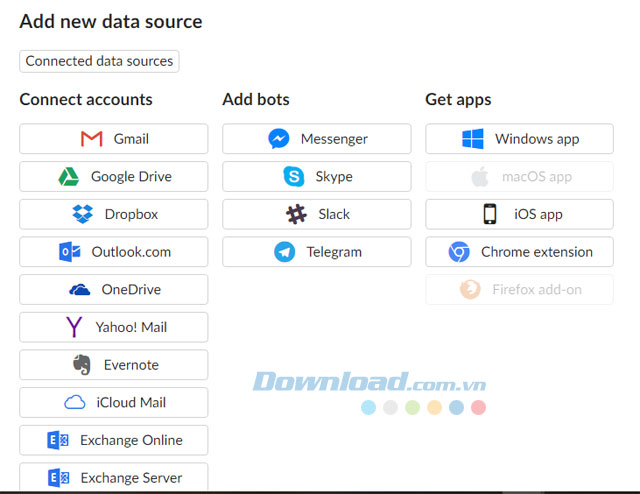Connect Exchange Online account
Image resolution: width=640 pixels, height=494 pixels.
click(113, 440)
